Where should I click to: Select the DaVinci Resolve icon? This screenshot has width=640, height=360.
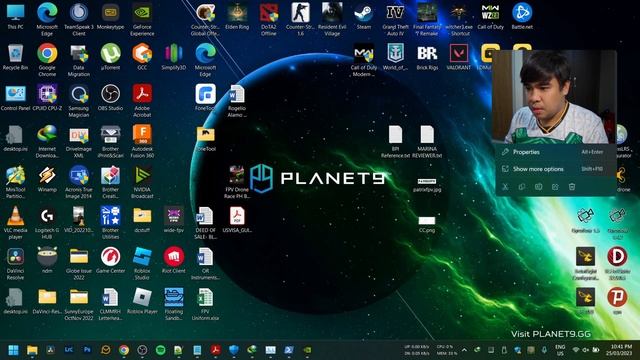click(x=16, y=263)
